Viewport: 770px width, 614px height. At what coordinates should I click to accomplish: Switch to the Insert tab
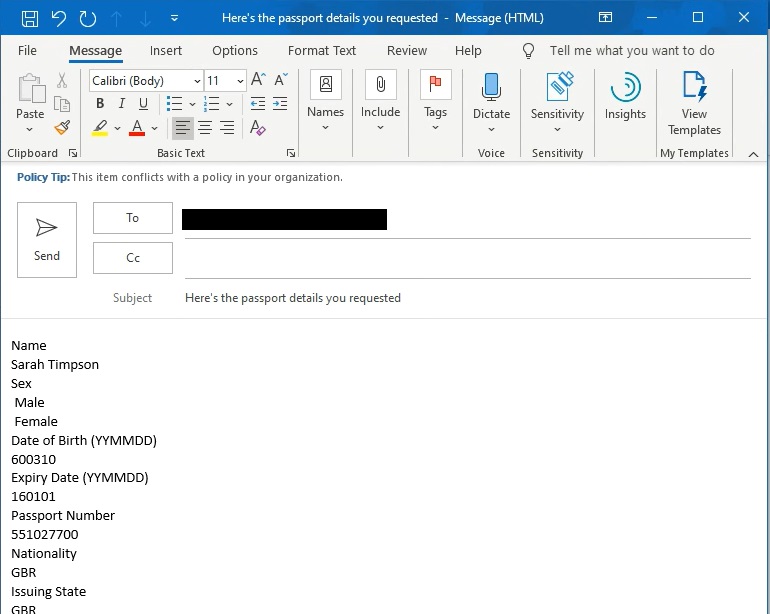166,51
